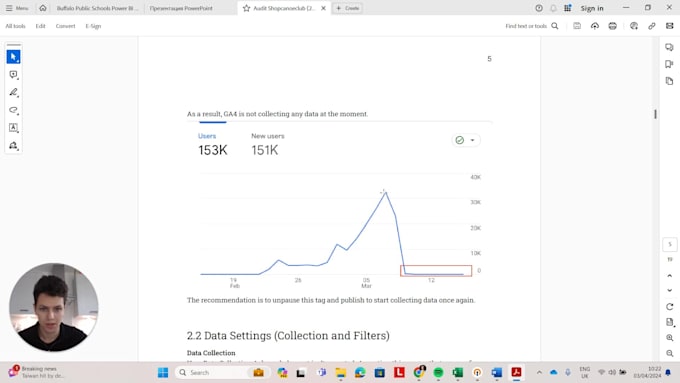Go to the next page arrow
Viewport: 680px width, 383px height.
670,290
